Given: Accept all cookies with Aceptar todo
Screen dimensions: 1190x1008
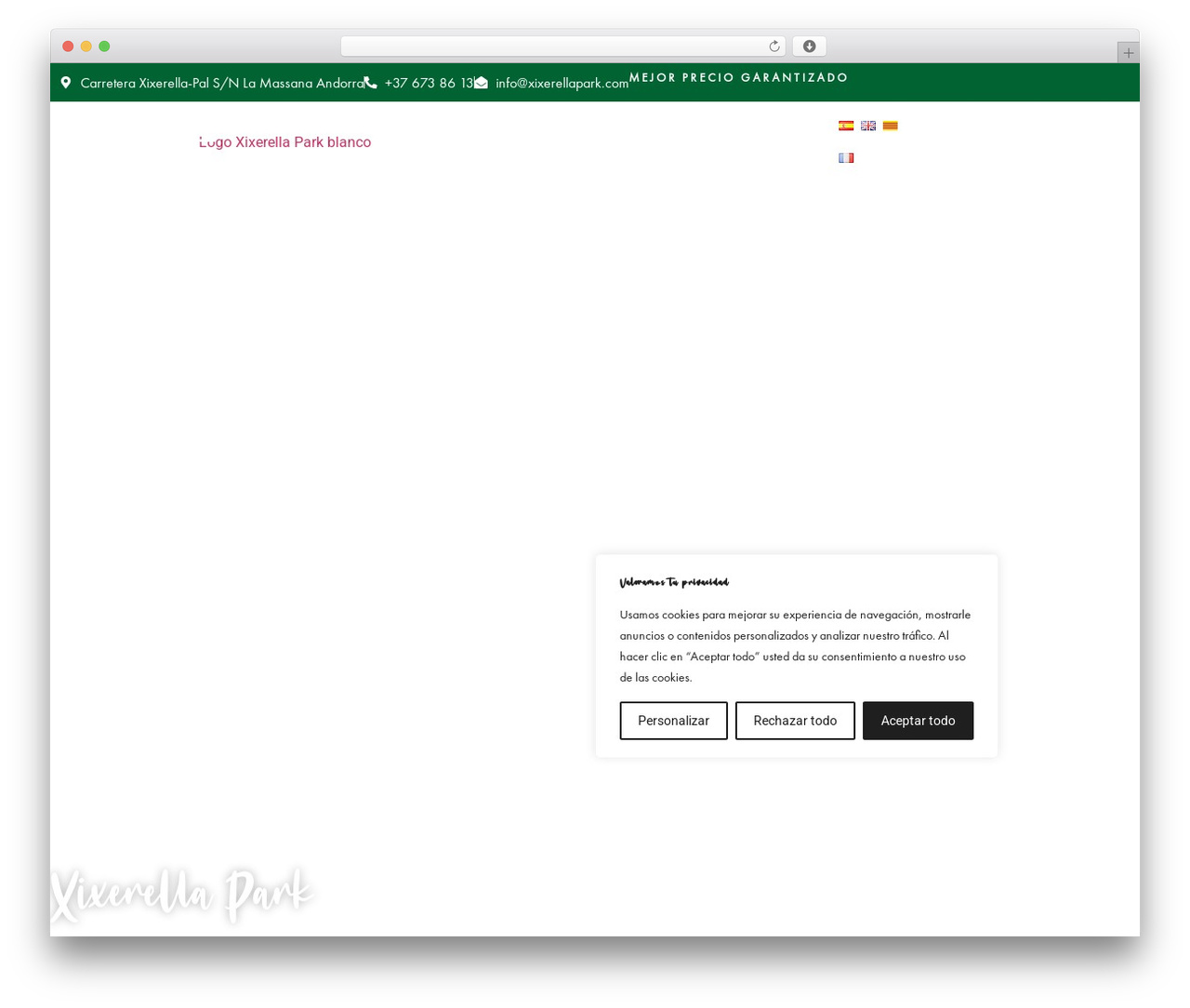Looking at the screenshot, I should 918,721.
